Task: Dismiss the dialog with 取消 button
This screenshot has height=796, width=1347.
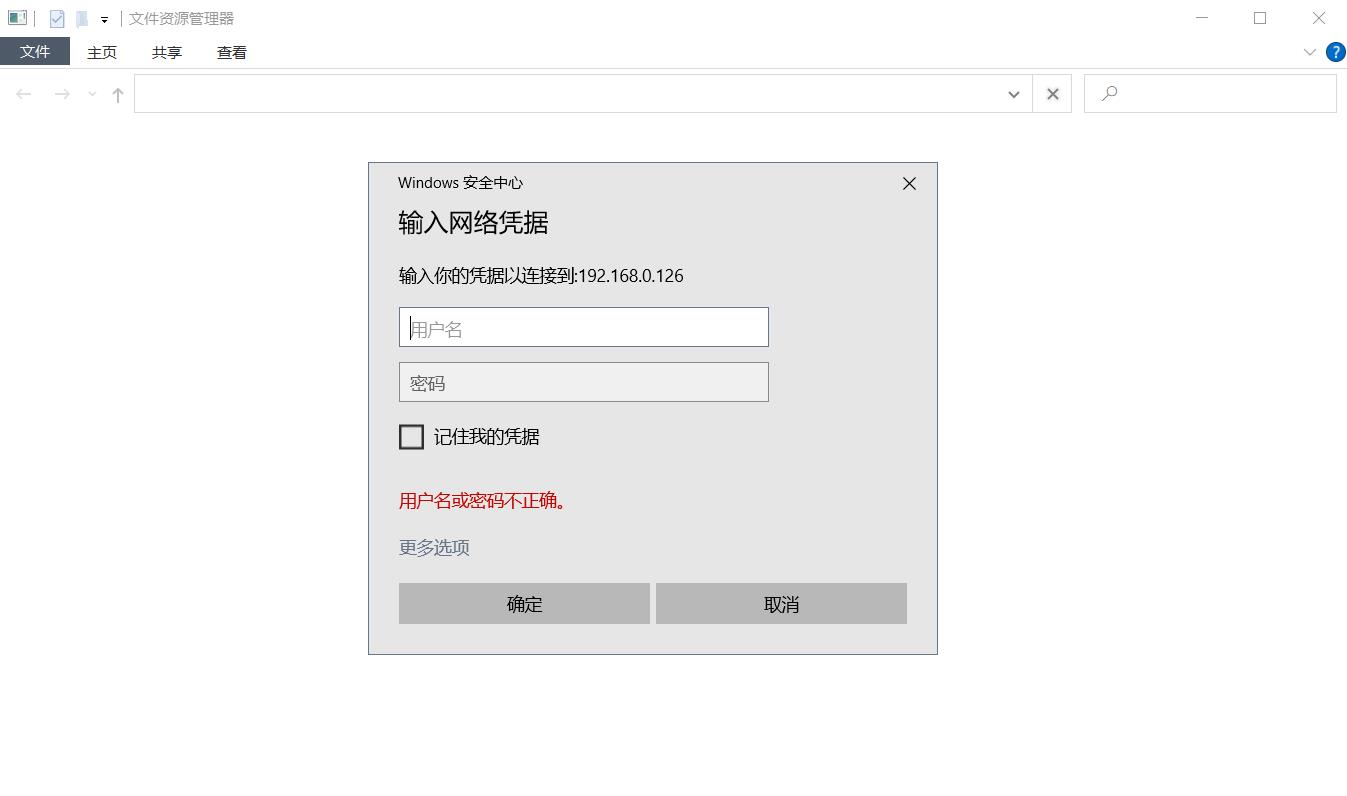Action: [x=781, y=604]
